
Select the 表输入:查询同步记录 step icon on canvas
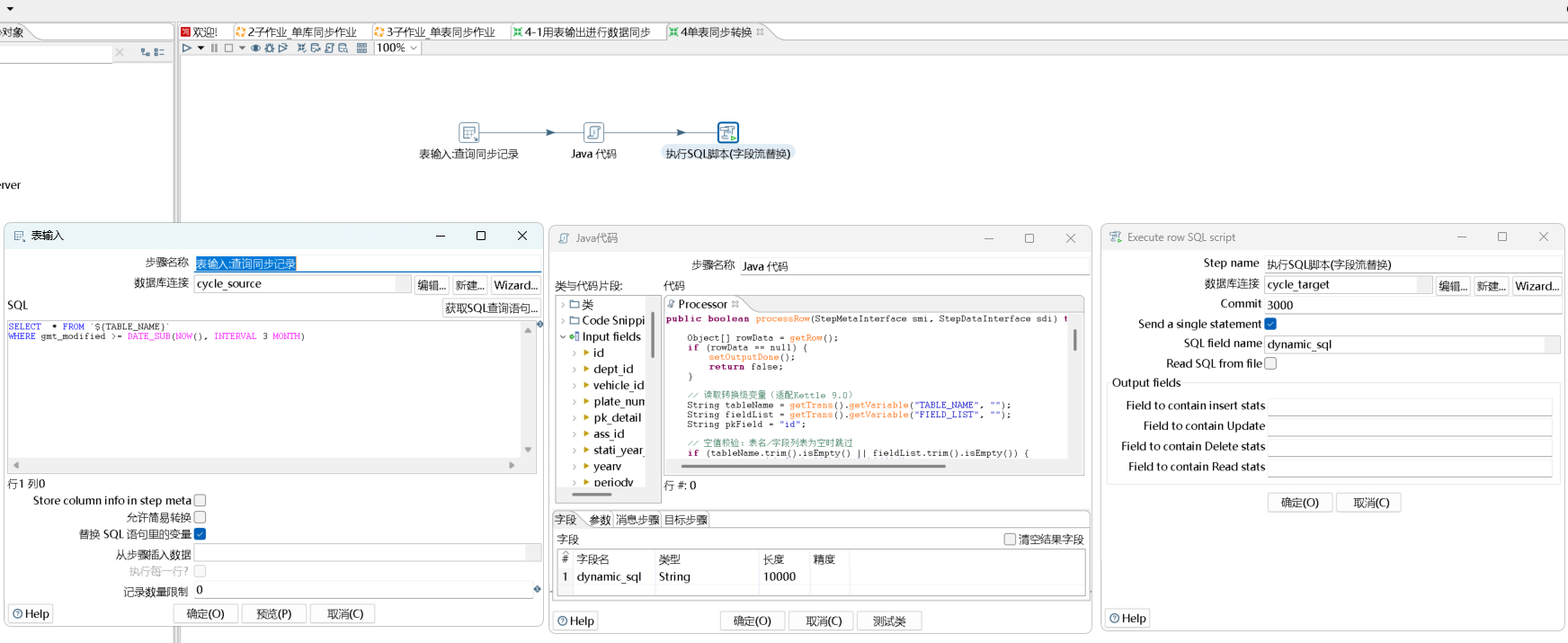[469, 133]
